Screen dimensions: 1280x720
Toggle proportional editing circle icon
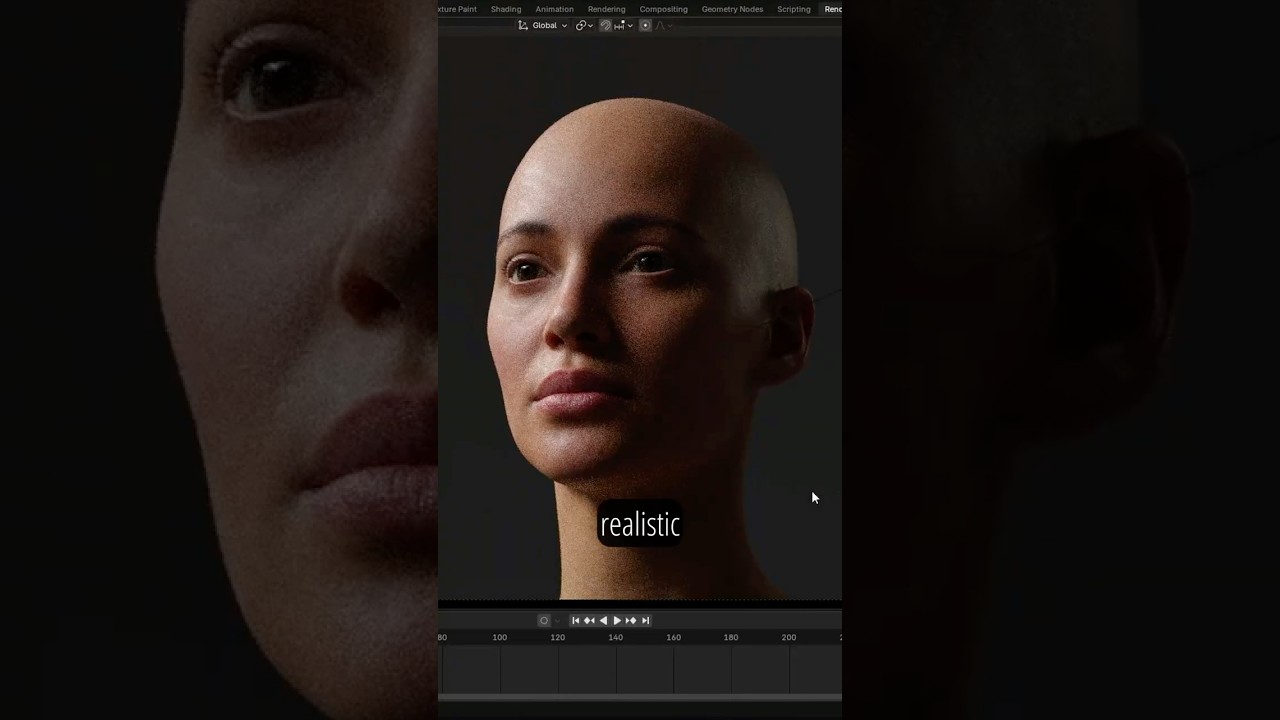pos(645,25)
